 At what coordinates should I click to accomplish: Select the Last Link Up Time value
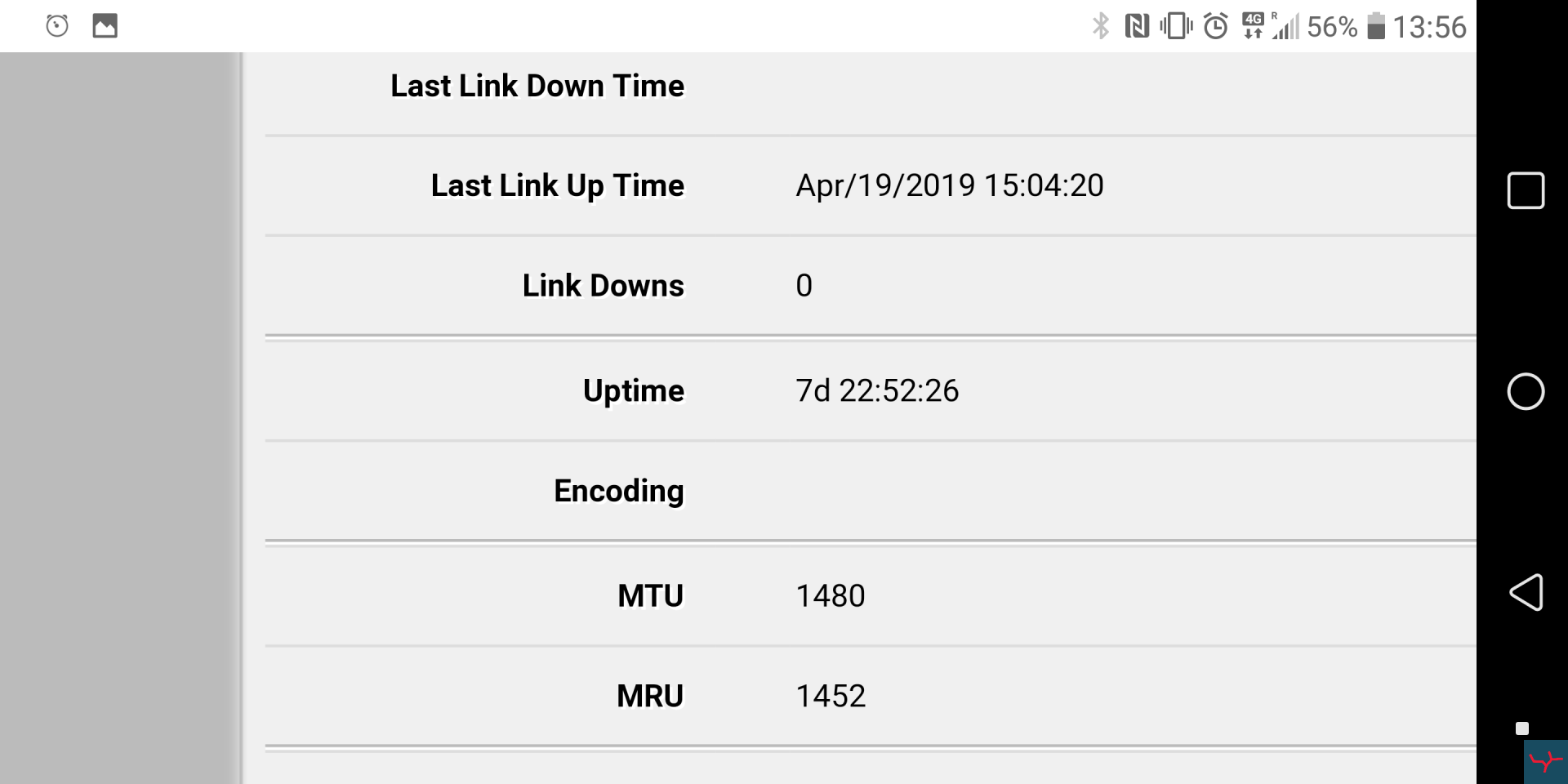point(950,185)
